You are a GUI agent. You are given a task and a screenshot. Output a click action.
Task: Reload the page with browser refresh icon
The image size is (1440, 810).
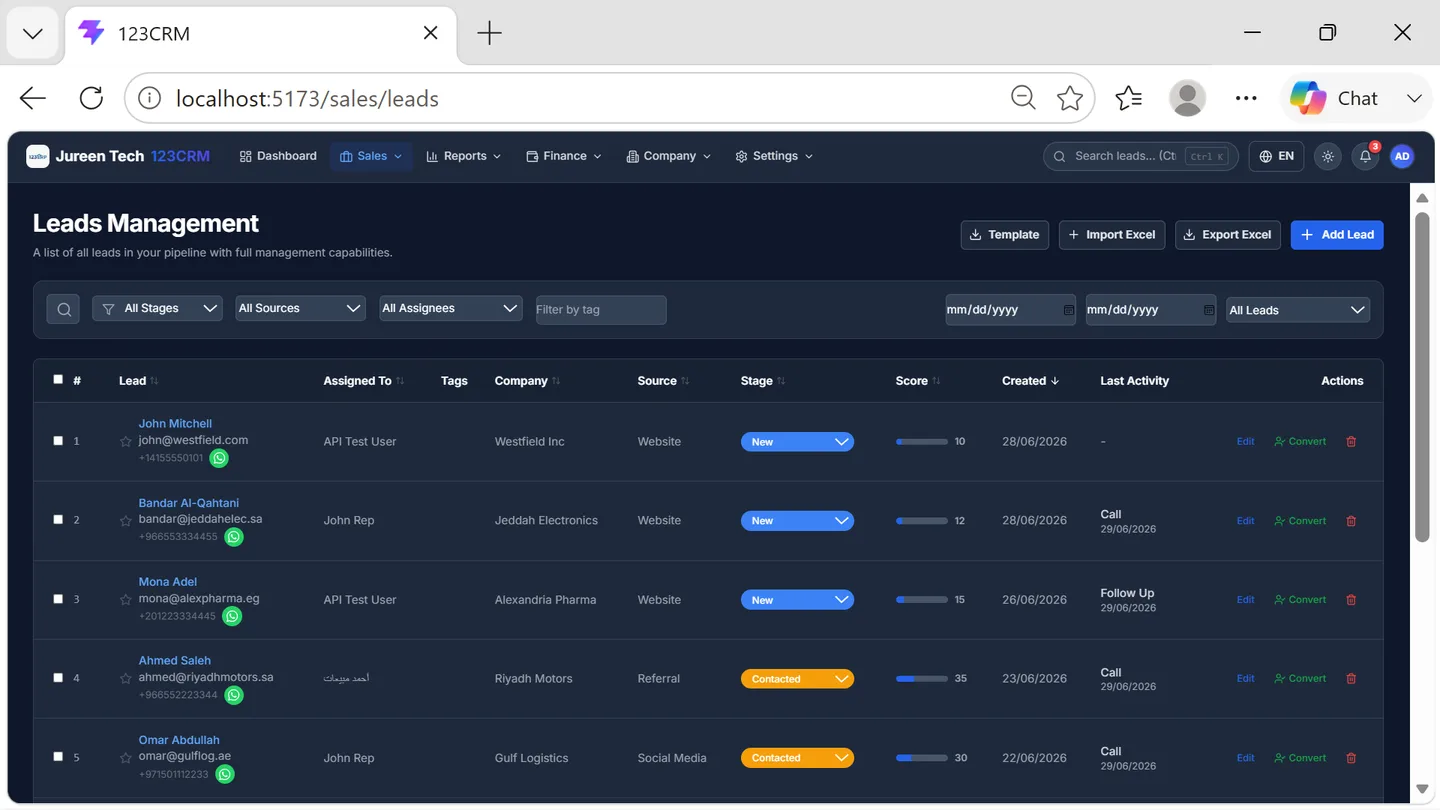[91, 98]
